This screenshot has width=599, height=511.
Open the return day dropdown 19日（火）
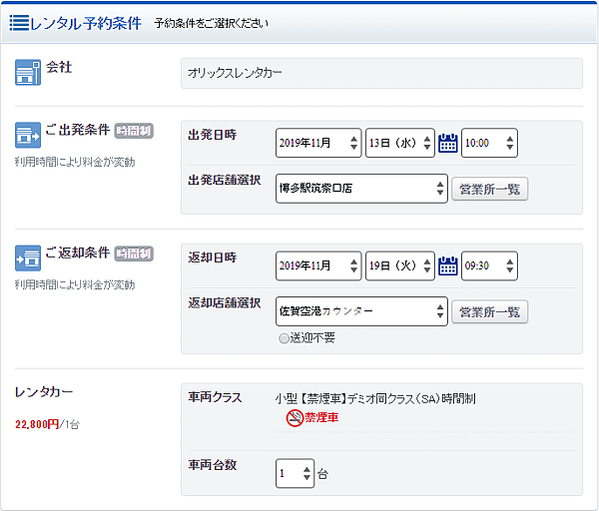tap(400, 266)
